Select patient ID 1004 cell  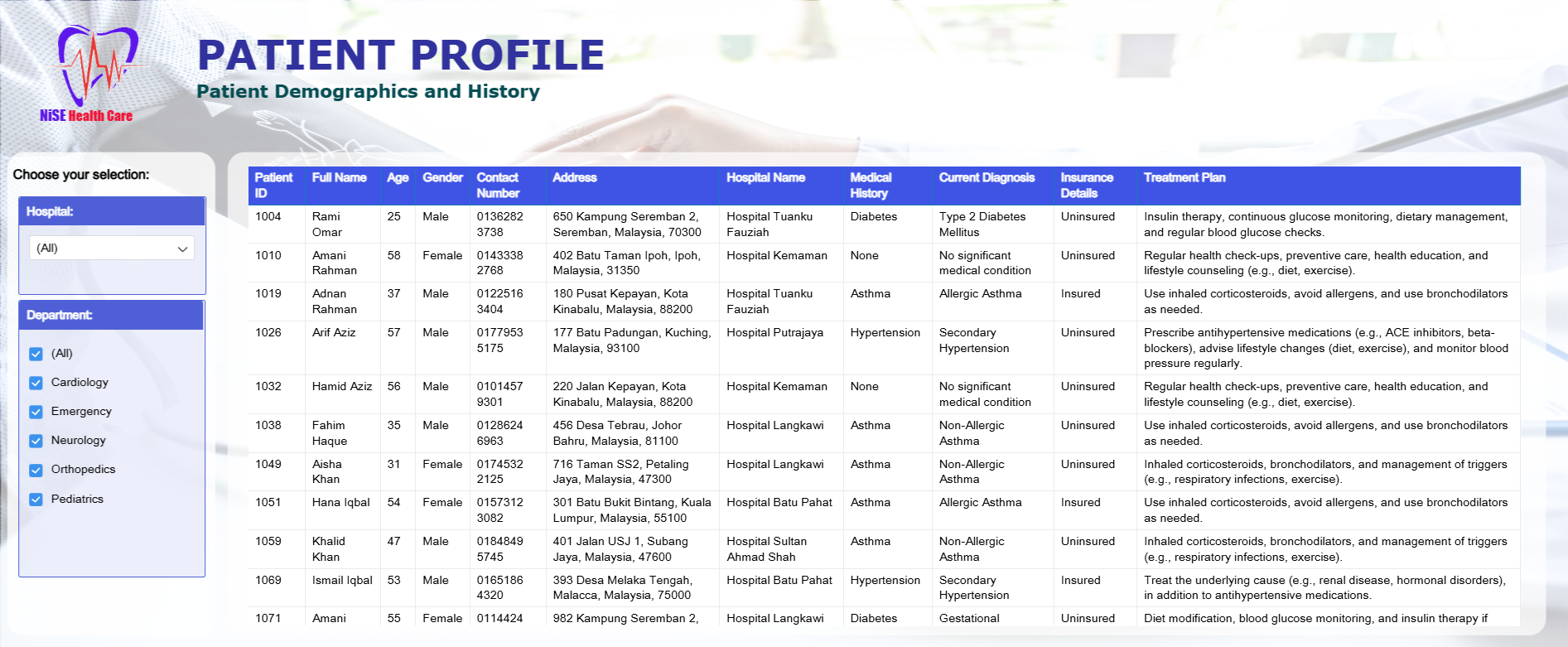point(268,217)
